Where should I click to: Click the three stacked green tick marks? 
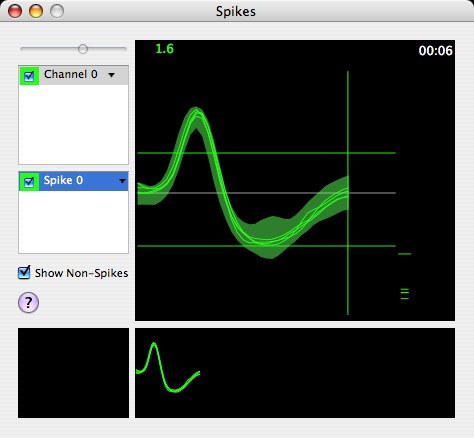tap(404, 294)
